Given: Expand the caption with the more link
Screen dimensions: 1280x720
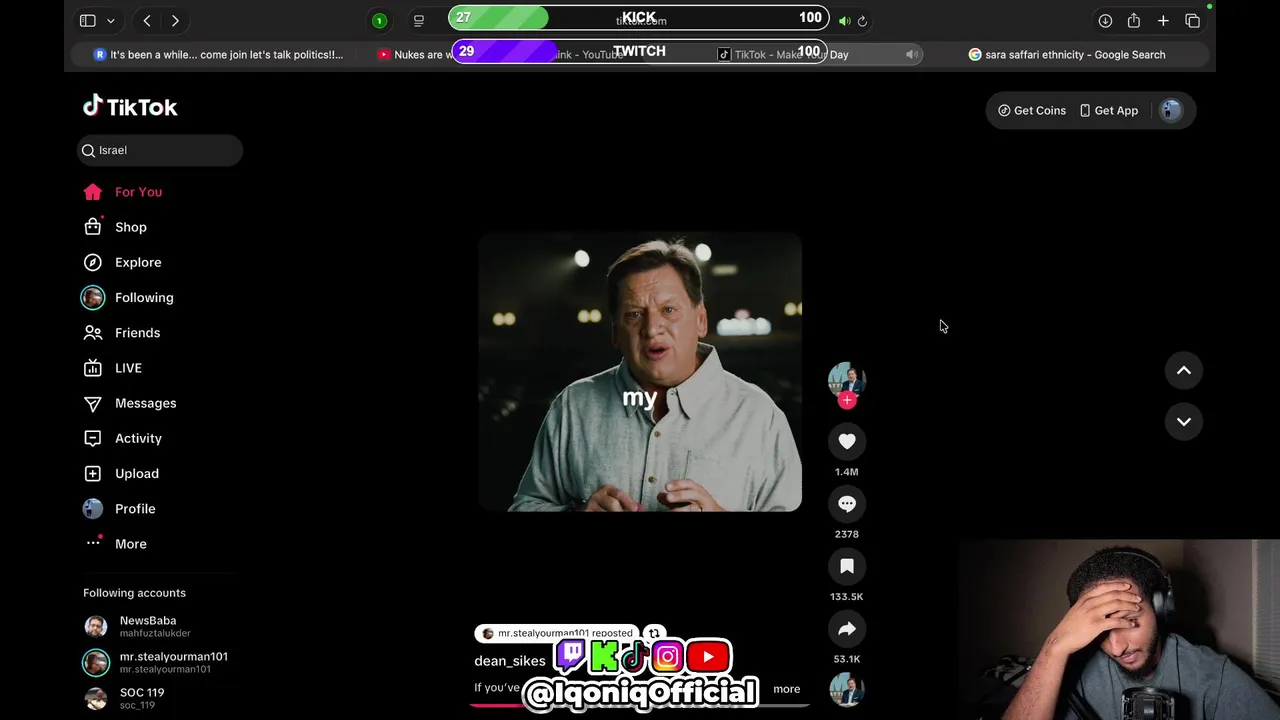Looking at the screenshot, I should (x=786, y=689).
